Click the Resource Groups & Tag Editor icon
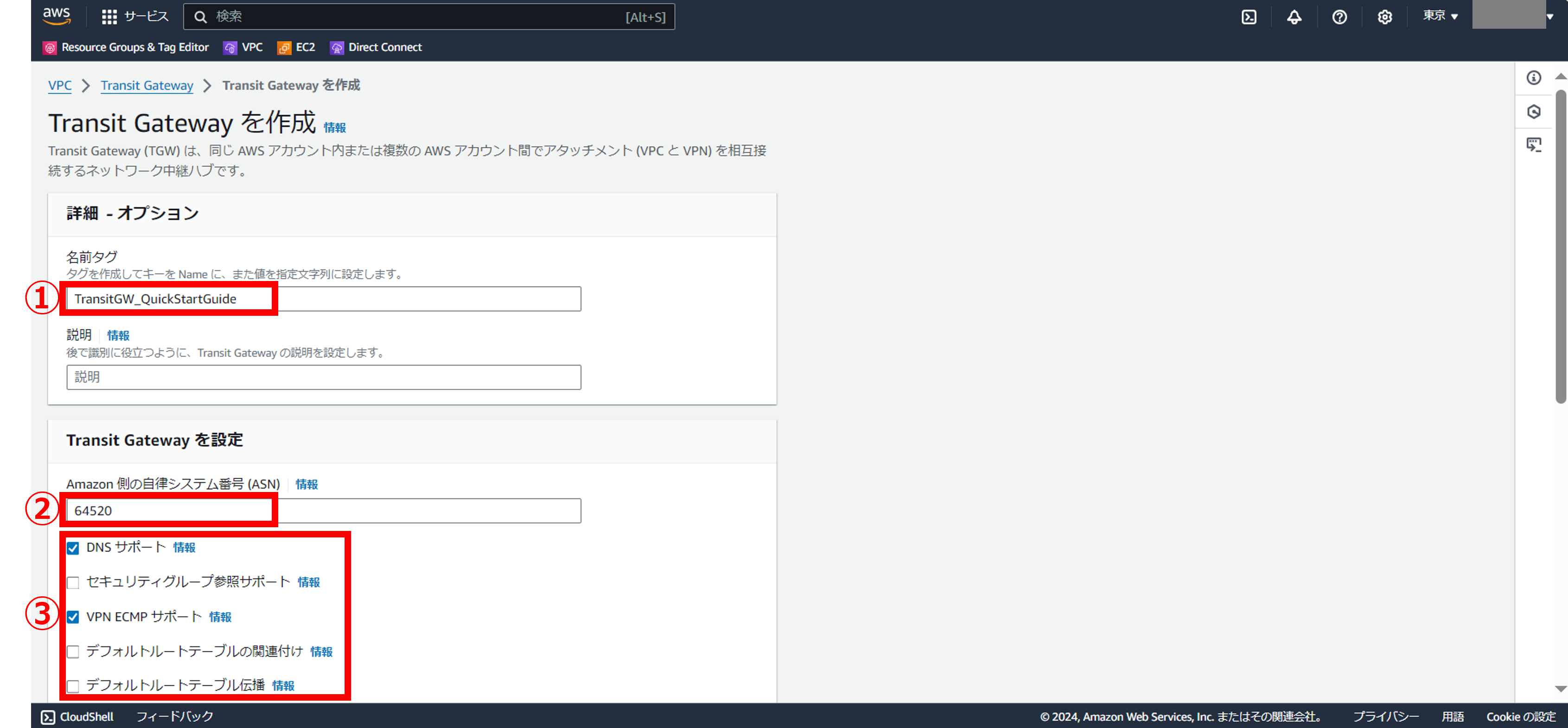 [x=50, y=47]
